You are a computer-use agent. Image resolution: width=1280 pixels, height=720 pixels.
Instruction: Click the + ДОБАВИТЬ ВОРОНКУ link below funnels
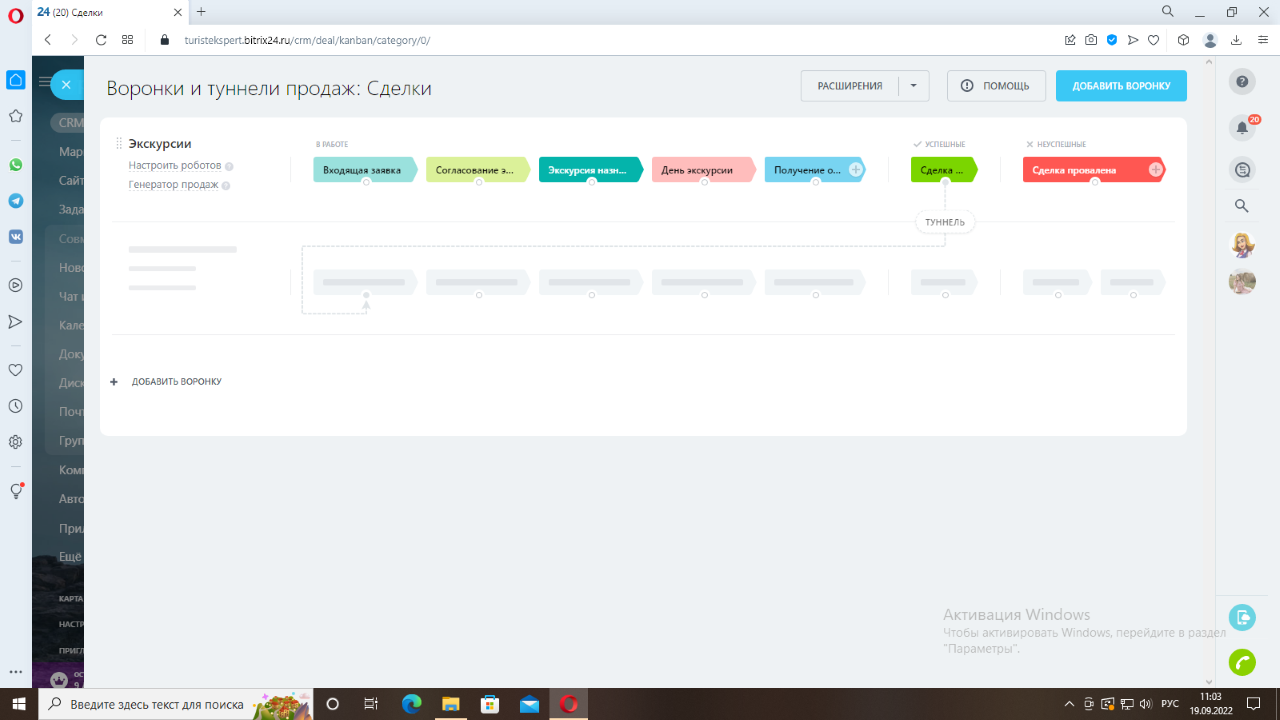pos(166,382)
